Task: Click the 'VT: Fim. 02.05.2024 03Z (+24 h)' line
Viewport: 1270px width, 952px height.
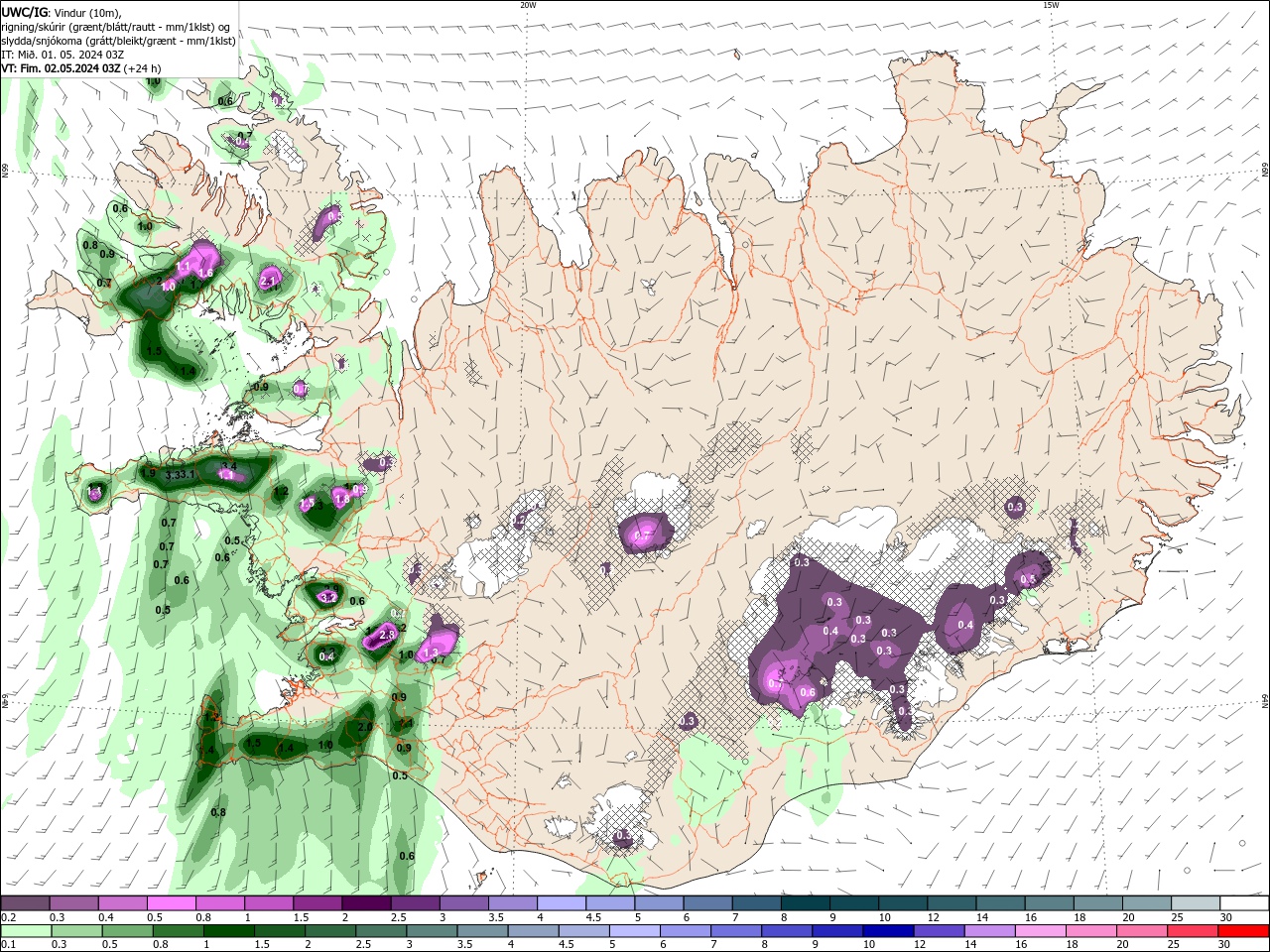Action: [x=81, y=68]
